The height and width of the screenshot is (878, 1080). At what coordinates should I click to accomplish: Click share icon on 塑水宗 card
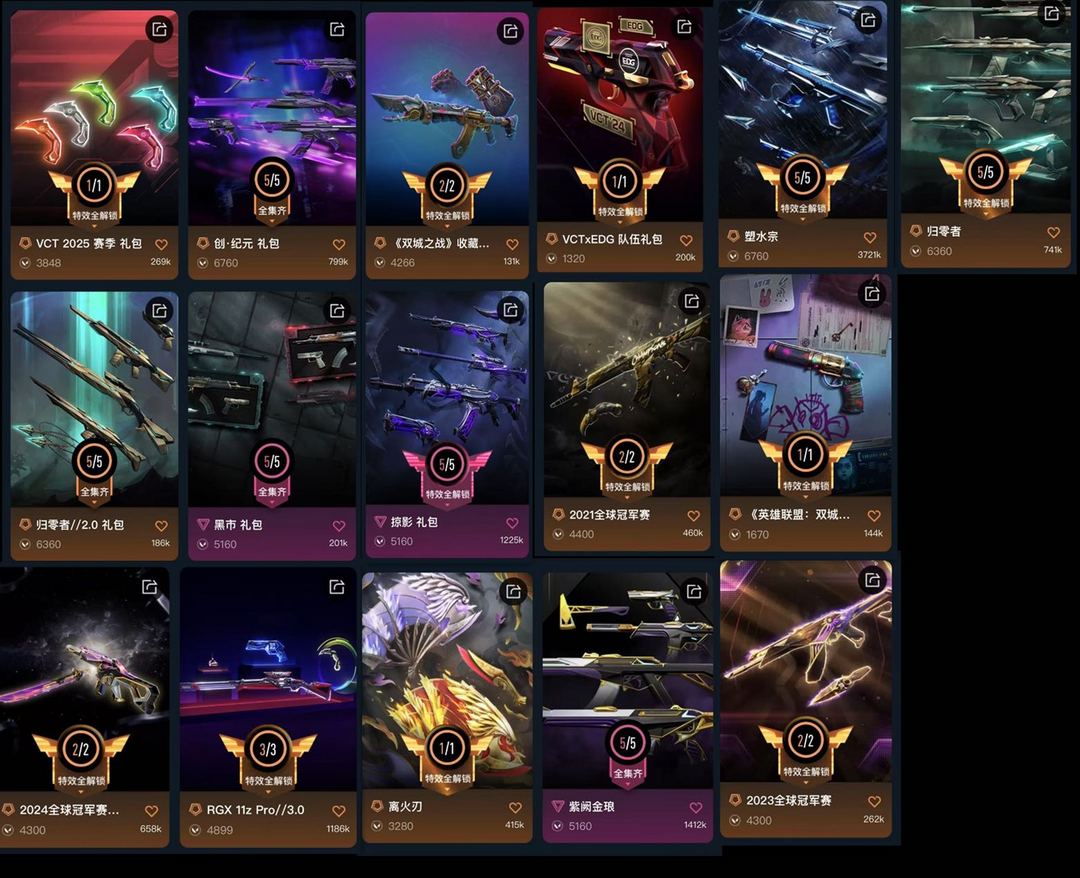coord(868,20)
